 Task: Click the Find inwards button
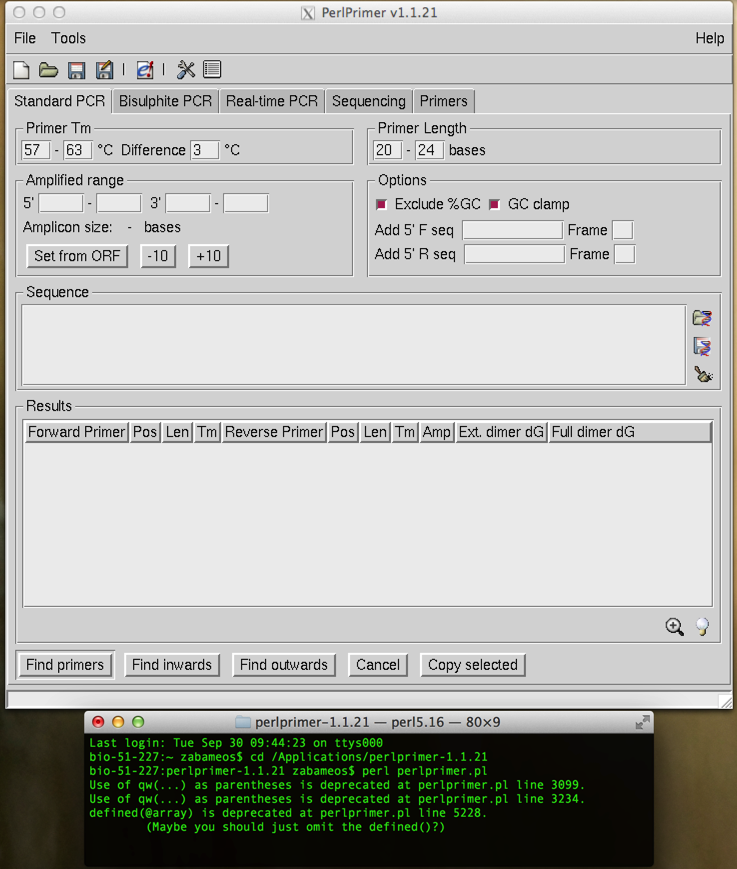[x=172, y=664]
